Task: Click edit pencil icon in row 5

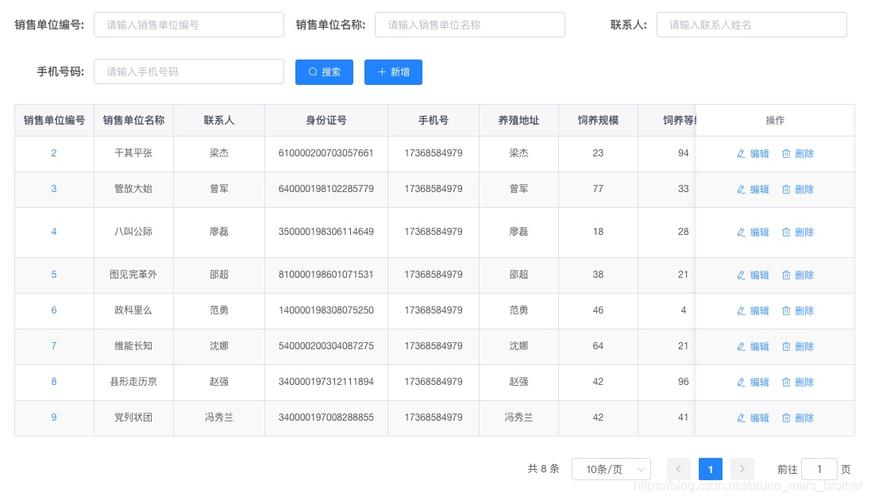Action: tap(741, 275)
